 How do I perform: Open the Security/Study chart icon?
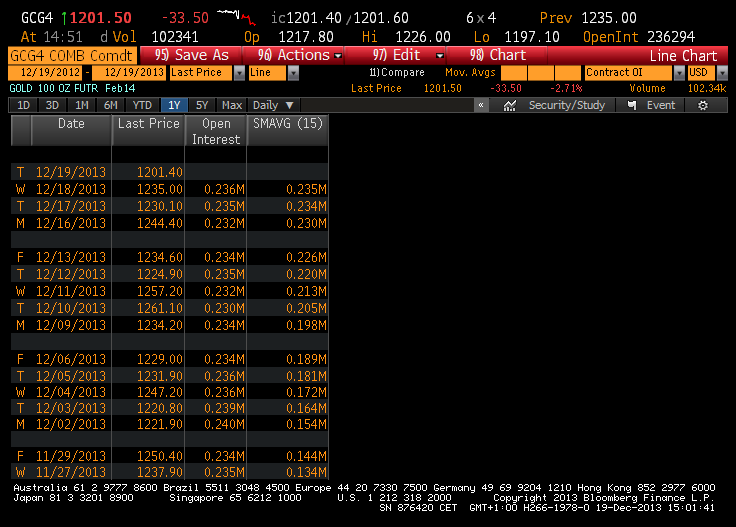(x=510, y=106)
